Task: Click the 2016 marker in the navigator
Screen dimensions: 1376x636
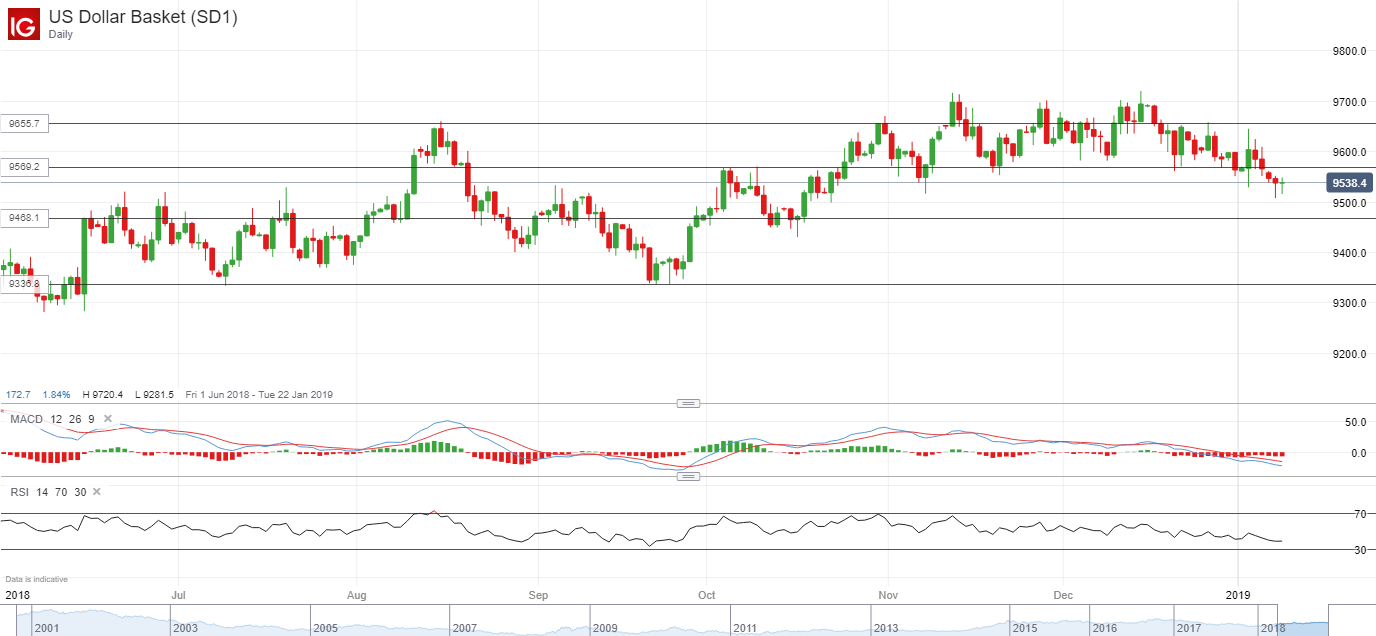Action: point(1105,628)
